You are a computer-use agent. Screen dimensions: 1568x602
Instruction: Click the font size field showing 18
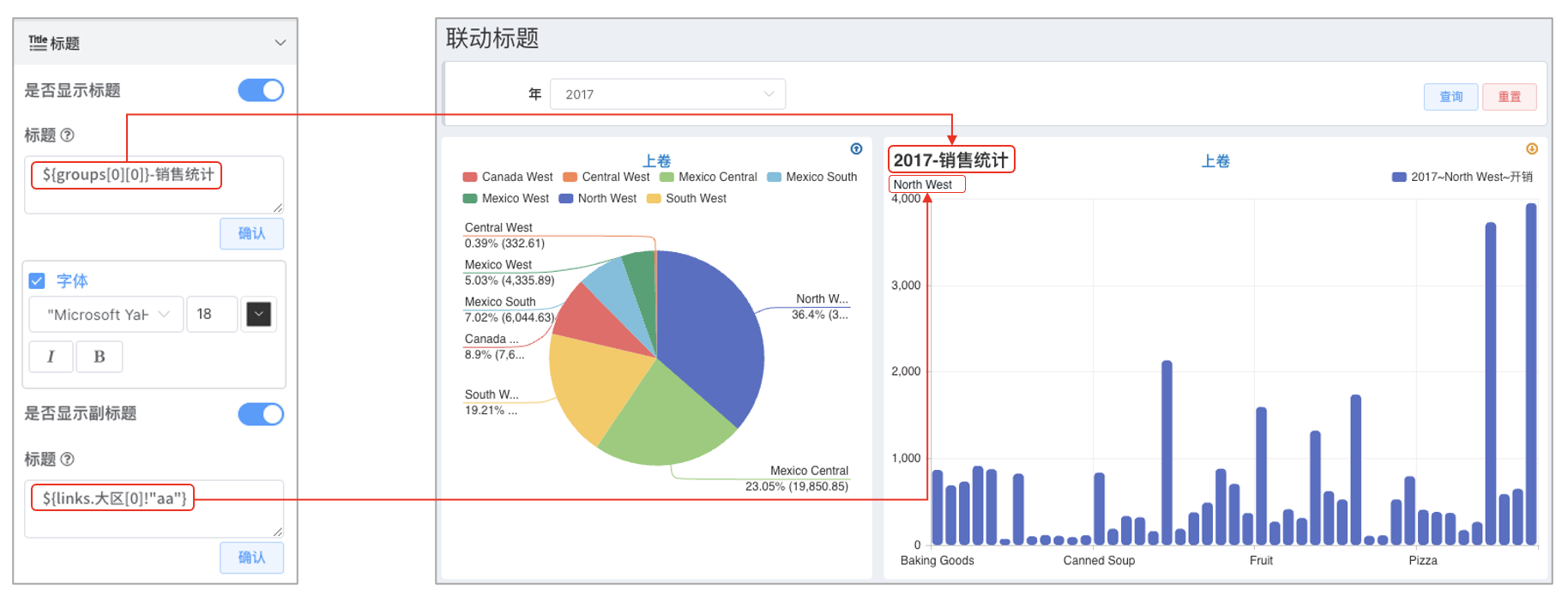coord(212,315)
